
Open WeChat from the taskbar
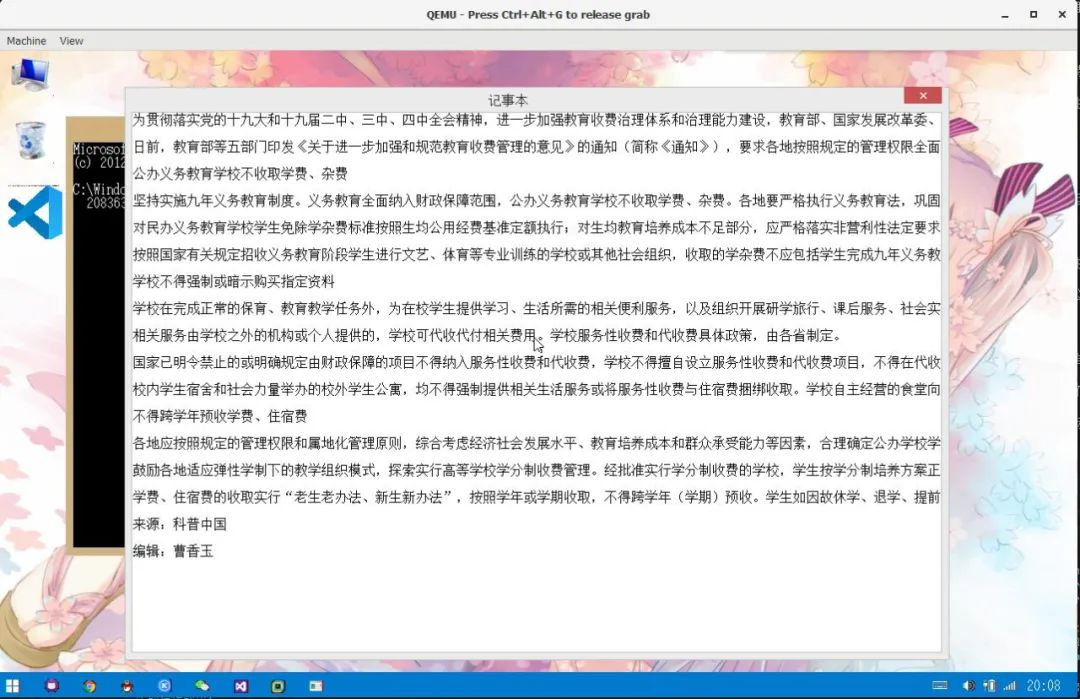click(202, 686)
